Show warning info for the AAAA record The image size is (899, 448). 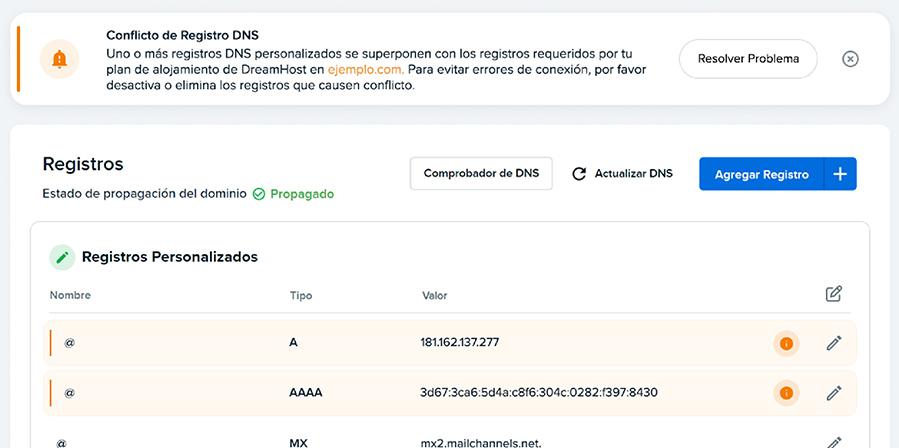point(786,393)
